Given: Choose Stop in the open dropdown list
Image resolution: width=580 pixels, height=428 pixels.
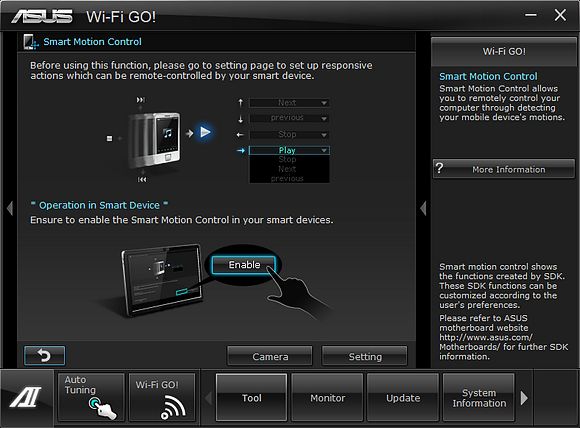Looking at the screenshot, I should 287,159.
